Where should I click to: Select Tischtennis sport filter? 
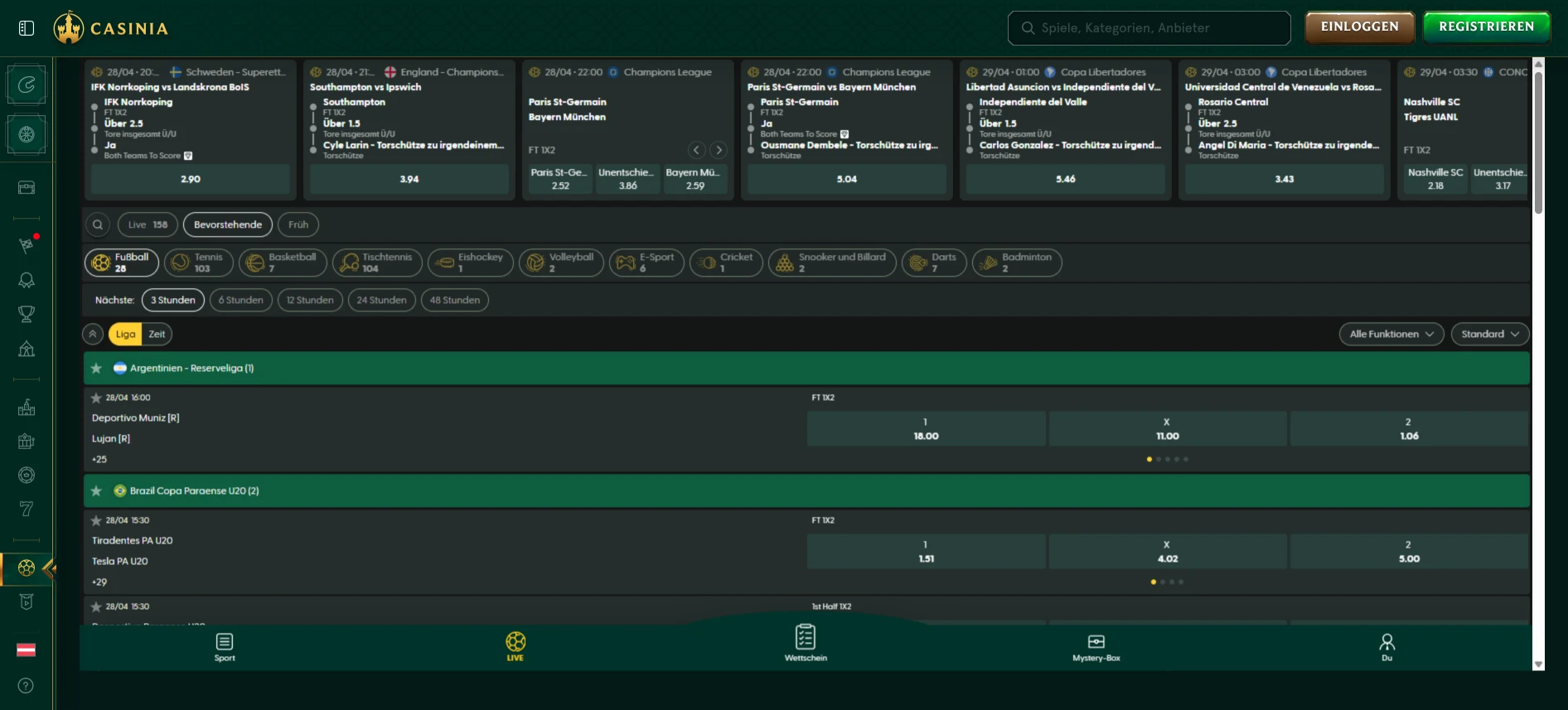tap(377, 263)
